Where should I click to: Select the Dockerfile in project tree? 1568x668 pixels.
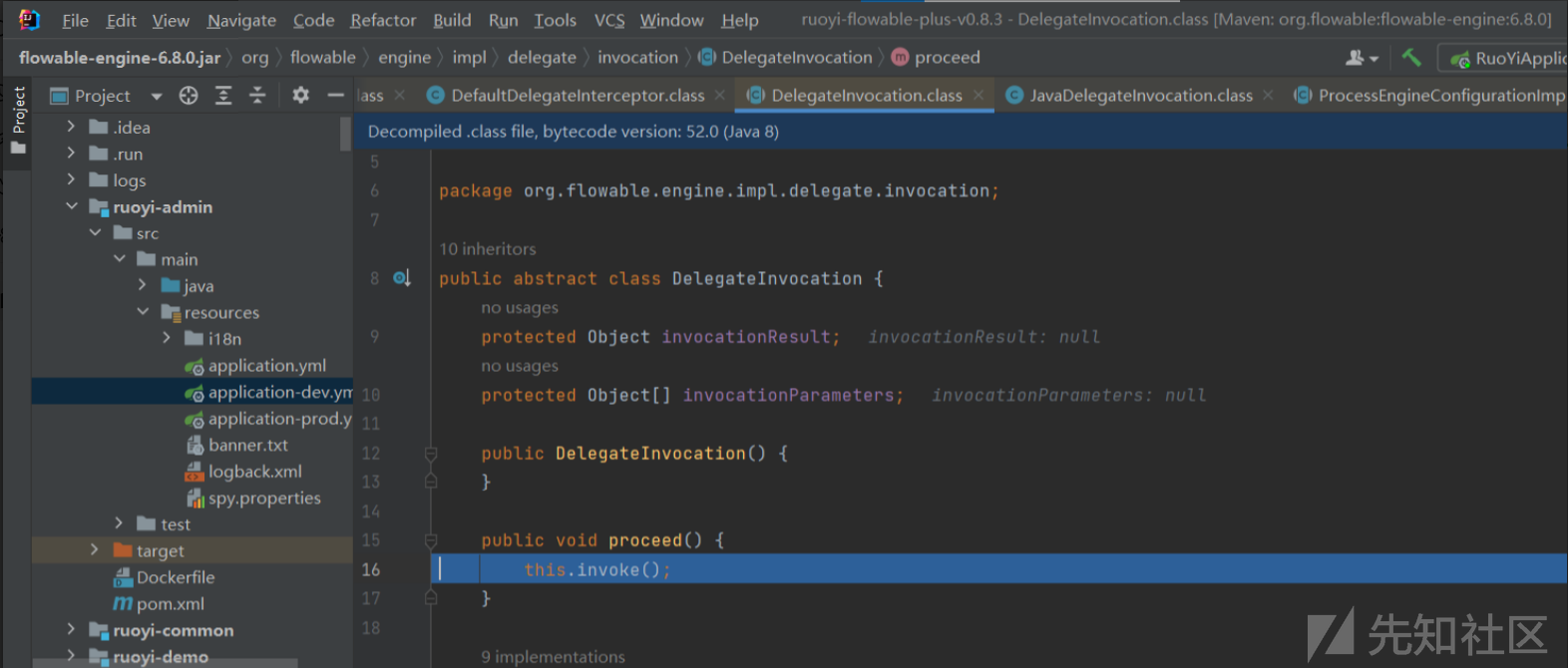click(176, 577)
